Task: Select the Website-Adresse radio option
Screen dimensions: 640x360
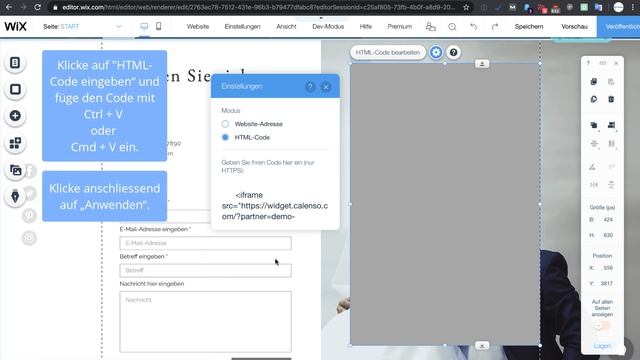Action: 225,124
